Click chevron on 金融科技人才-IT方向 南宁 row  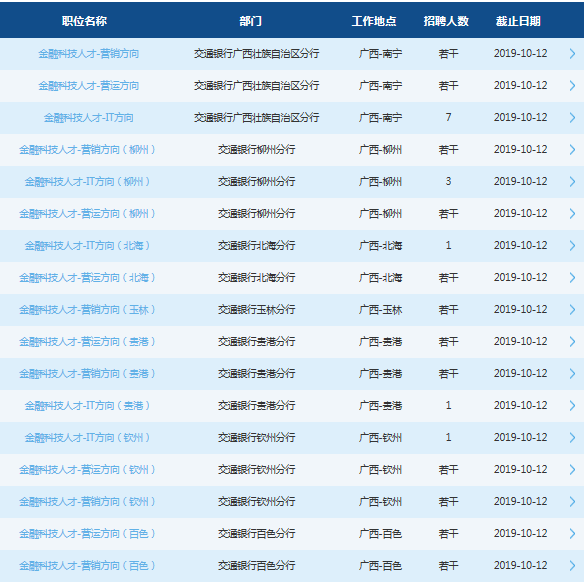pyautogui.click(x=572, y=118)
